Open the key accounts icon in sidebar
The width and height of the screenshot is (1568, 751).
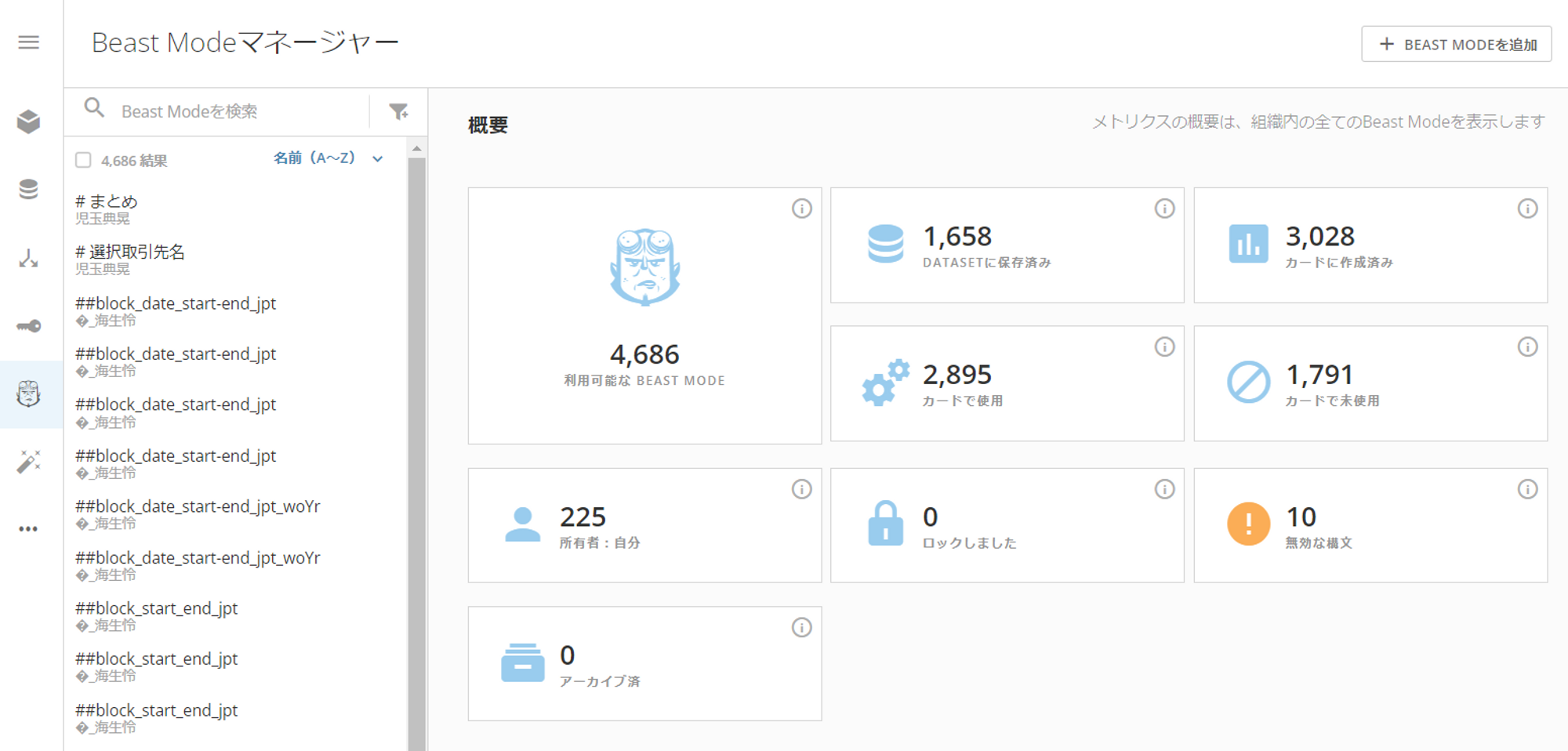(29, 326)
